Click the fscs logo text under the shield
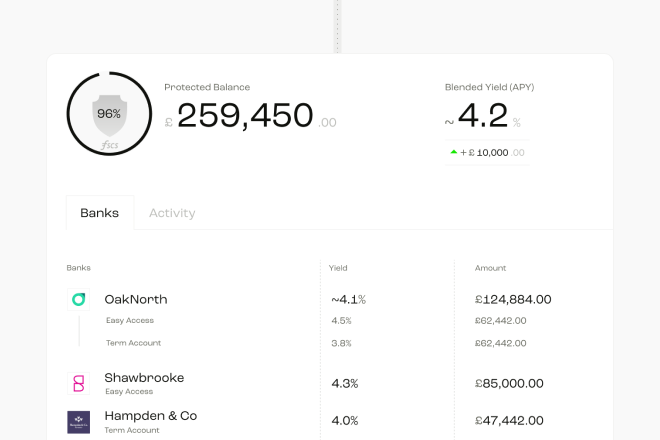The width and height of the screenshot is (660, 440). tap(110, 145)
